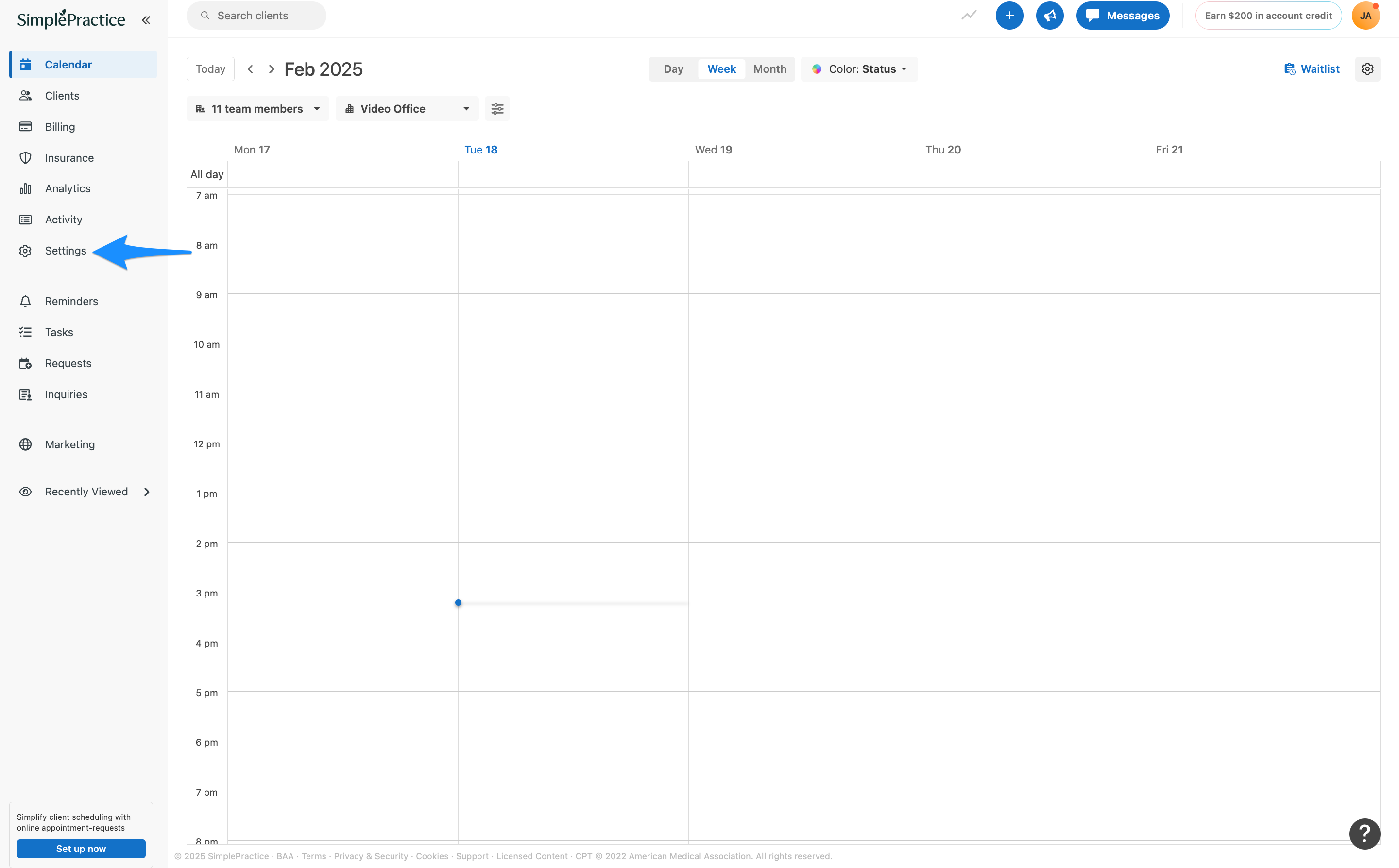Switch to Month view
Viewport: 1399px width, 868px height.
click(769, 69)
